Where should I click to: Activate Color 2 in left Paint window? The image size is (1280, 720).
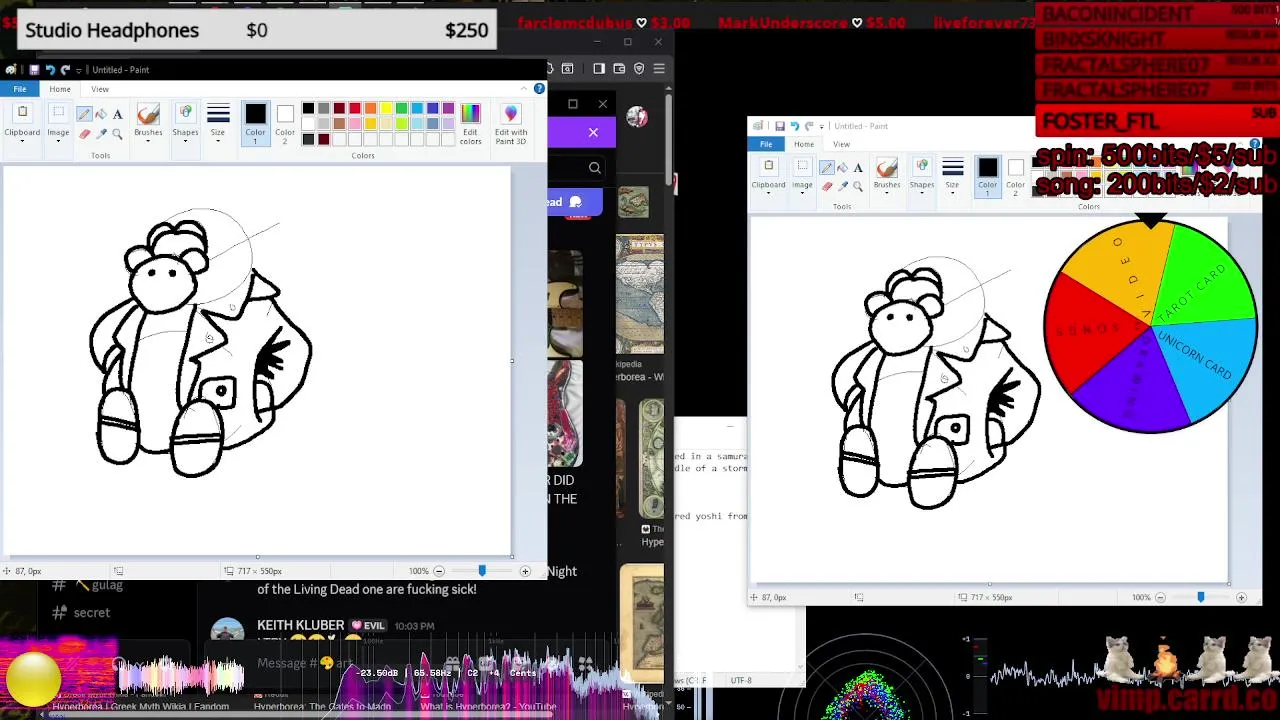(x=285, y=123)
